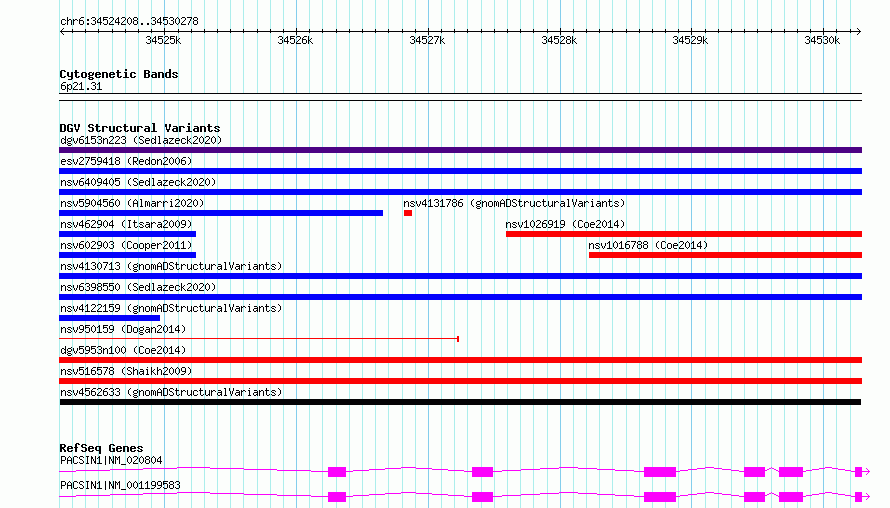The image size is (890, 508).
Task: Open the nsv1016788 (Coe2014) label
Action: 648,245
